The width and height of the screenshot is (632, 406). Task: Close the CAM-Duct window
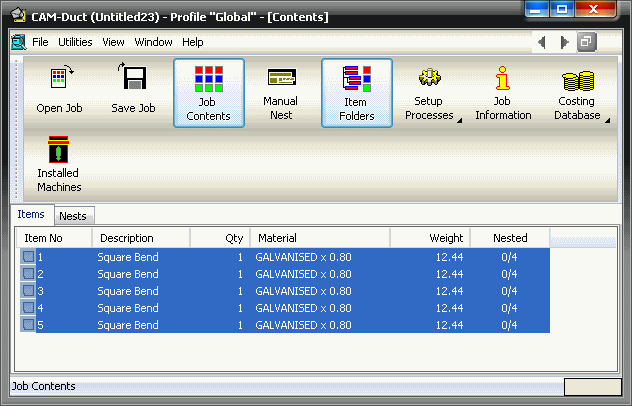pyautogui.click(x=595, y=9)
